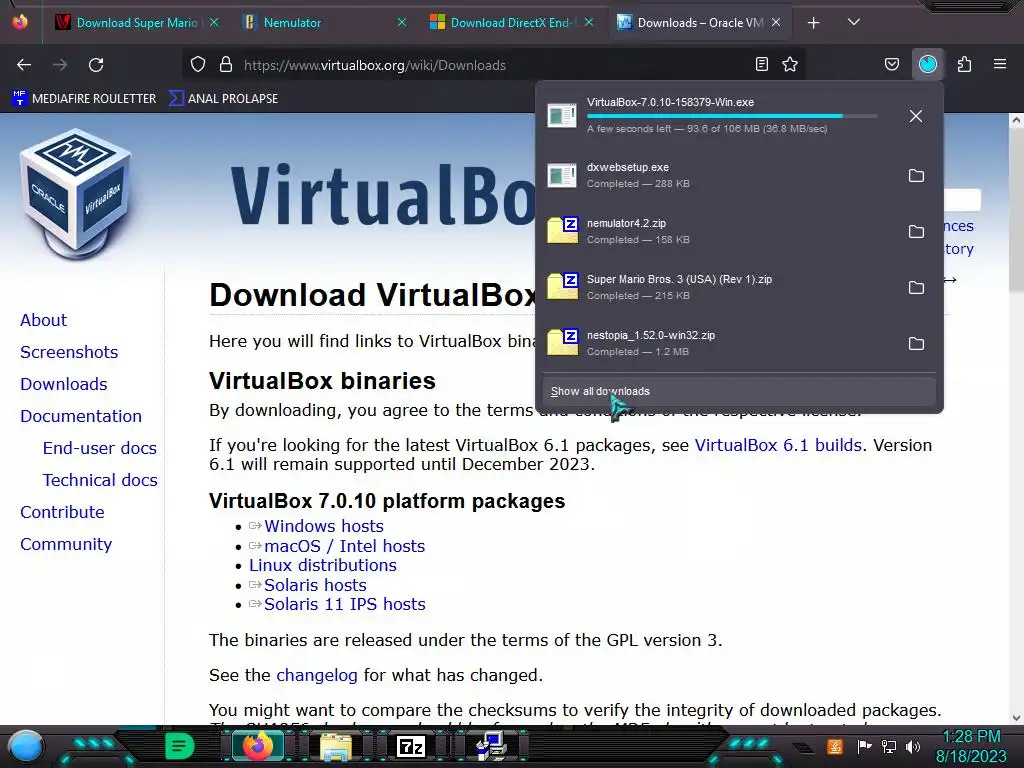
Task: Open the MEDIAFIRE ROULETTER bookmark
Action: tap(84, 99)
